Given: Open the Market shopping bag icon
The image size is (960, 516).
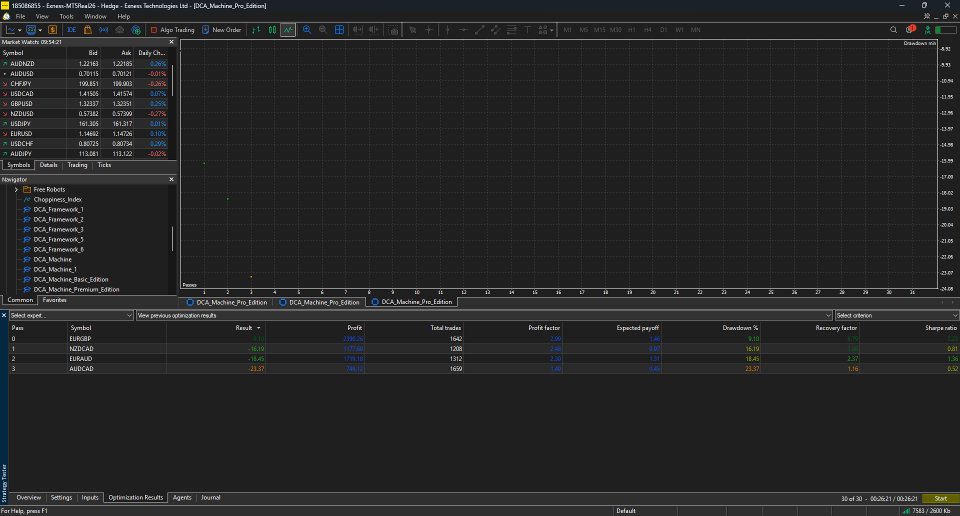Looking at the screenshot, I should click(x=88, y=29).
